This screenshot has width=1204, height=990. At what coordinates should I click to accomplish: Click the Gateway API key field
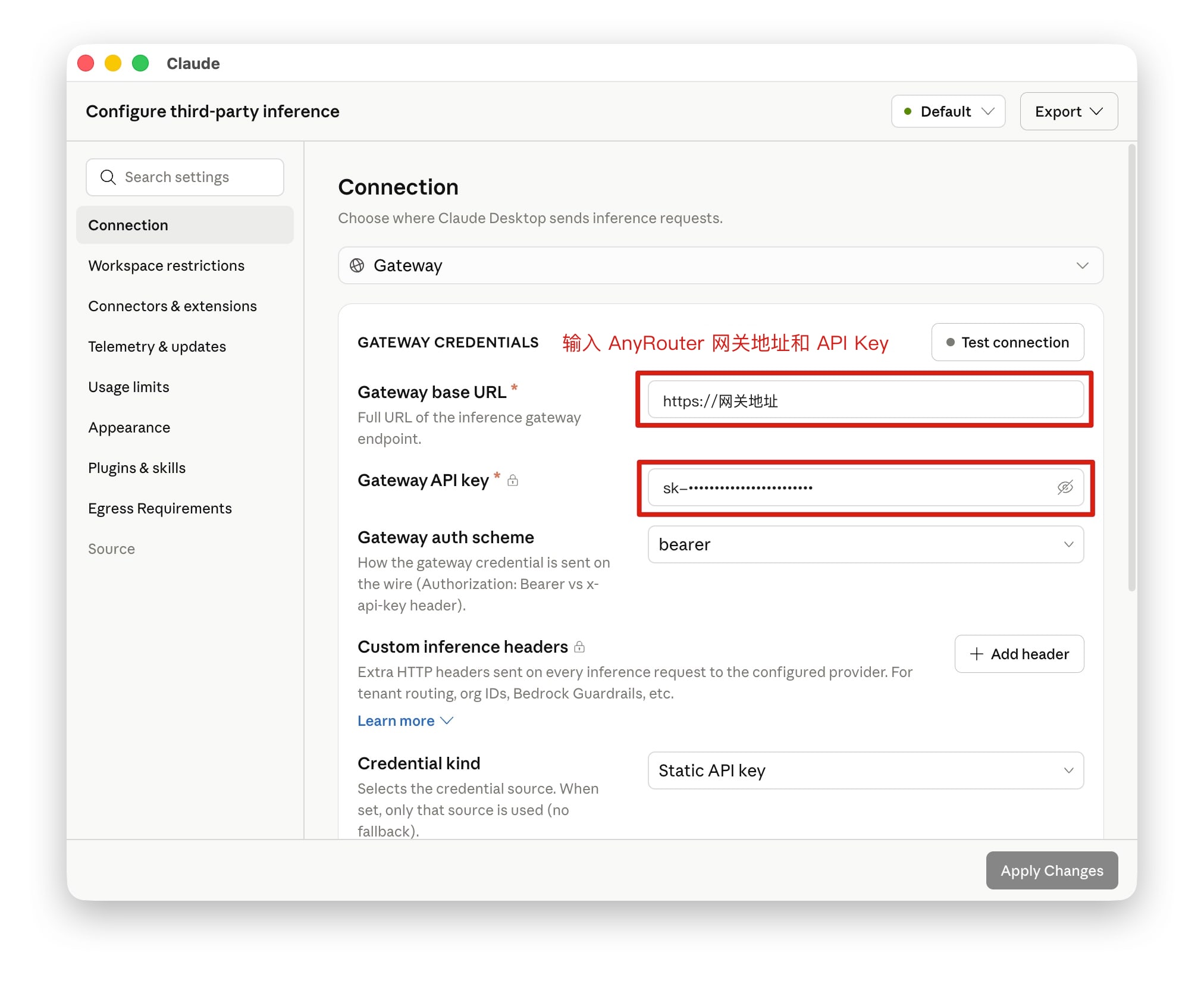866,487
